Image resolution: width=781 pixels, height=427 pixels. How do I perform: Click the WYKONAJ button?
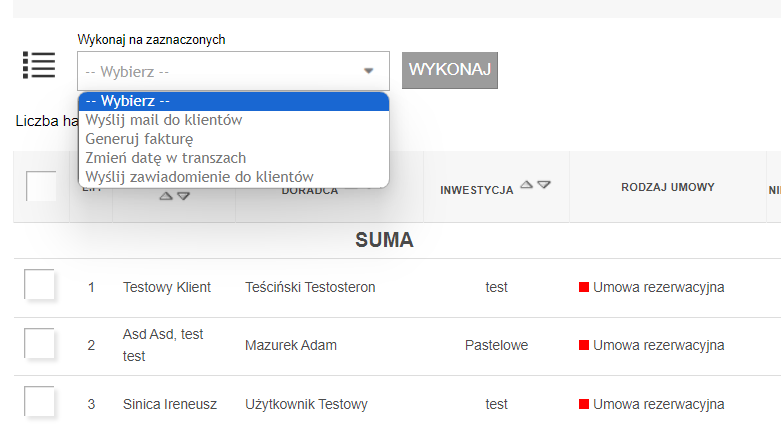click(450, 70)
